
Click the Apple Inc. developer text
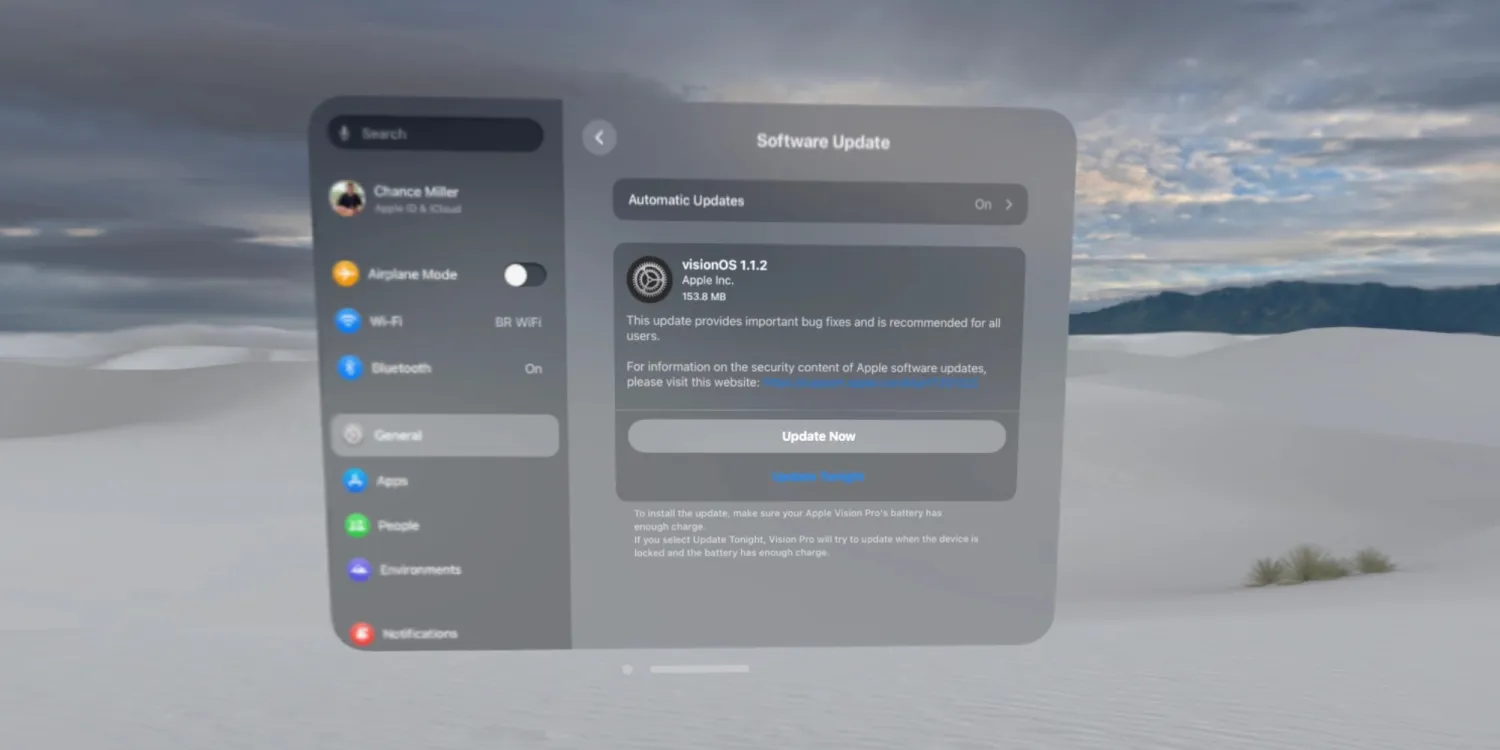pos(708,281)
